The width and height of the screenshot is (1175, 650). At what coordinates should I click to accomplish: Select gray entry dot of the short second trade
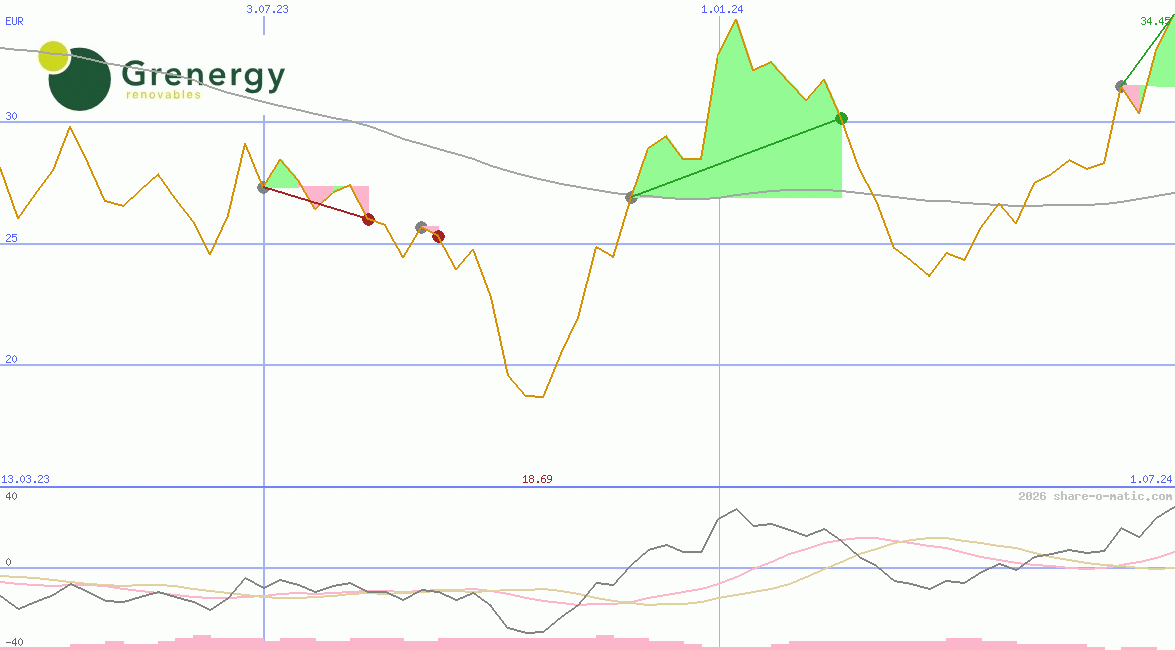tap(421, 228)
